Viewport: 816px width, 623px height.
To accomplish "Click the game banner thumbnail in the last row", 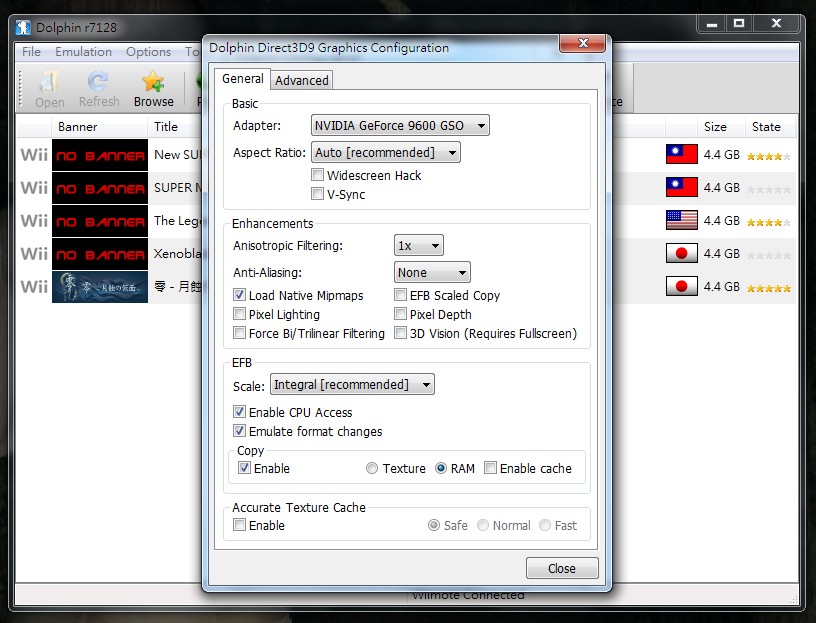I will coord(100,287).
